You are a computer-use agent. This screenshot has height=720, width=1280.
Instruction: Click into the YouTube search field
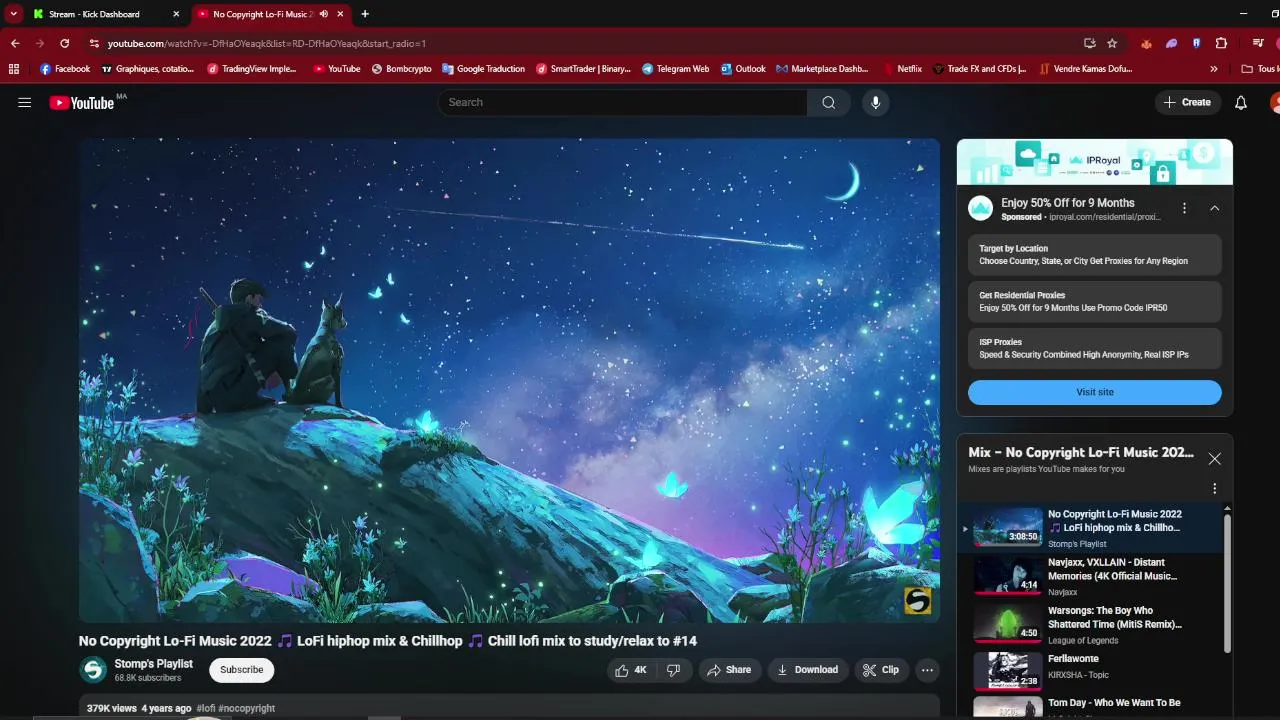(x=622, y=102)
